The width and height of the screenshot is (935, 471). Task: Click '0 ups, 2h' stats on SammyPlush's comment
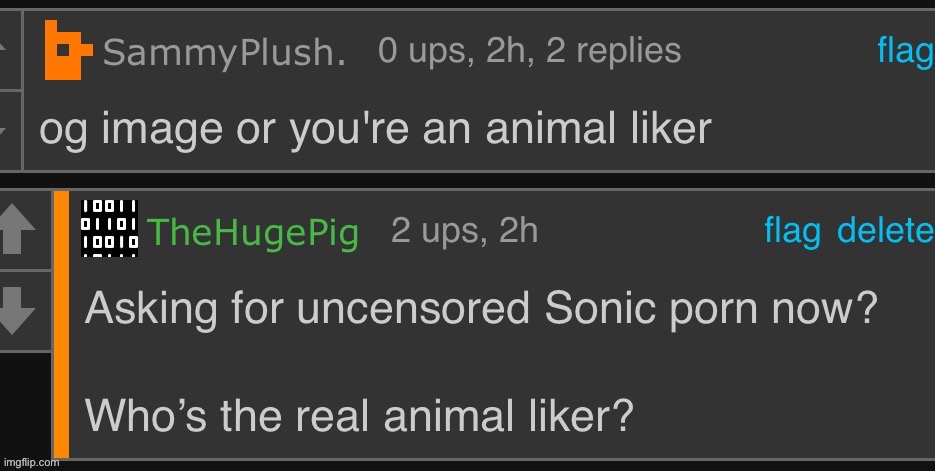[x=456, y=50]
